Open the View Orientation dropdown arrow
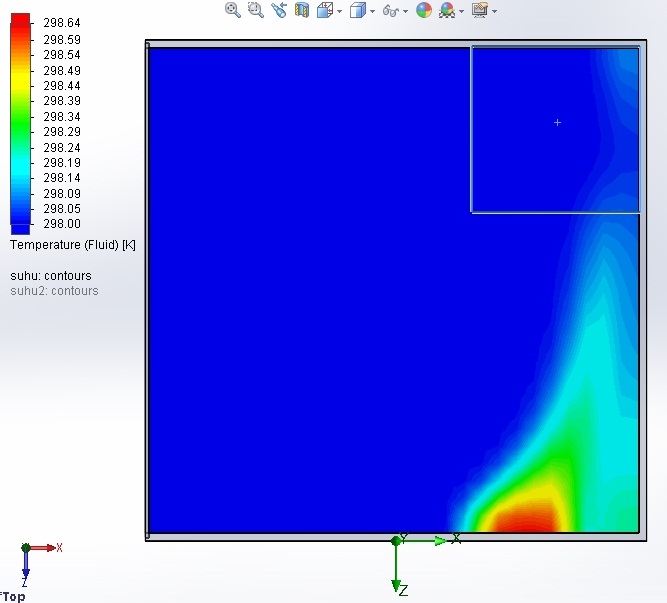Screen dimensions: 667x603 [x=339, y=11]
